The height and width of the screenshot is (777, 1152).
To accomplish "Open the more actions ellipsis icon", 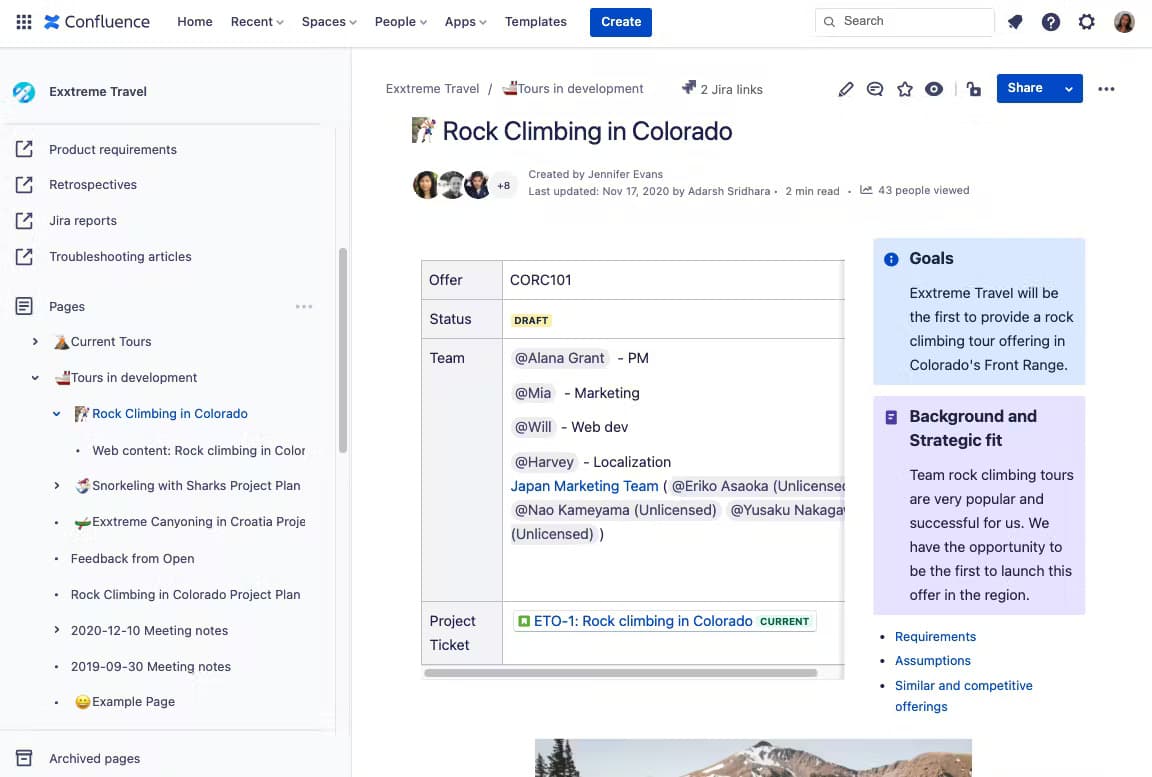I will click(1106, 88).
